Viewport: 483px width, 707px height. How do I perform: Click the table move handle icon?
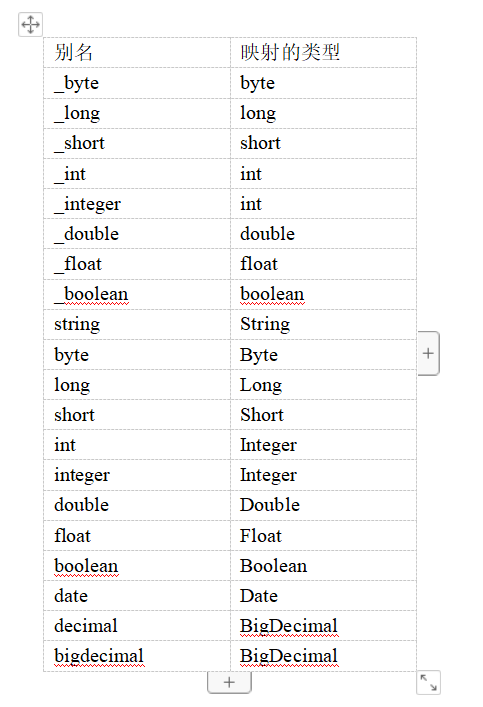pyautogui.click(x=30, y=24)
